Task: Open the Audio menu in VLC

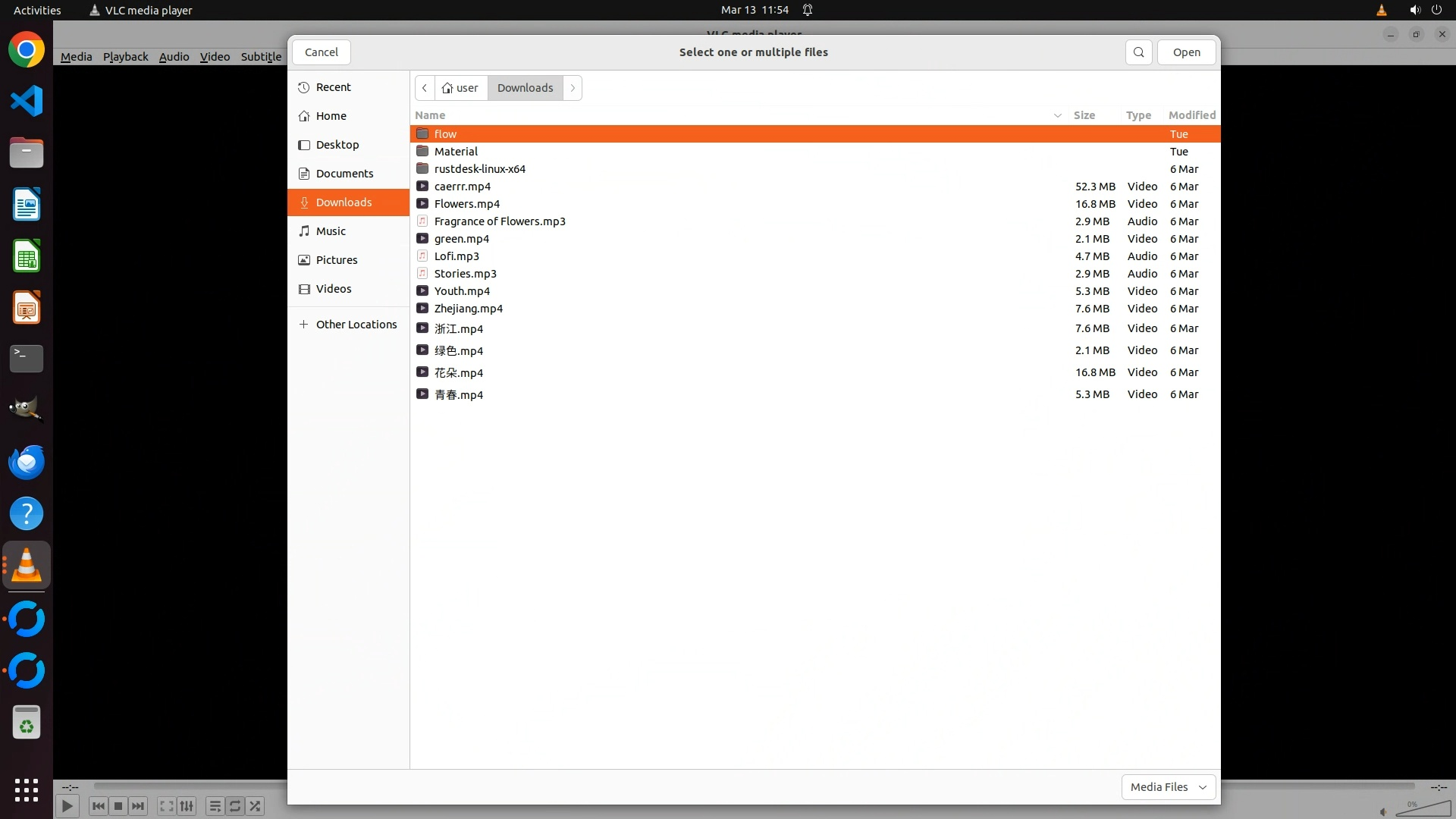Action: 174,57
